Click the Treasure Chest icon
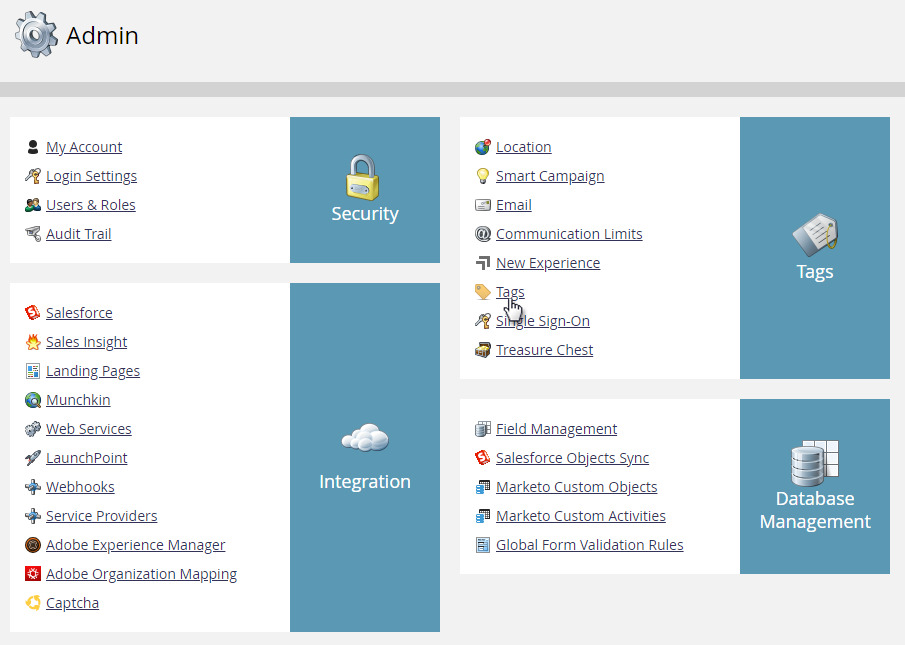 (483, 350)
